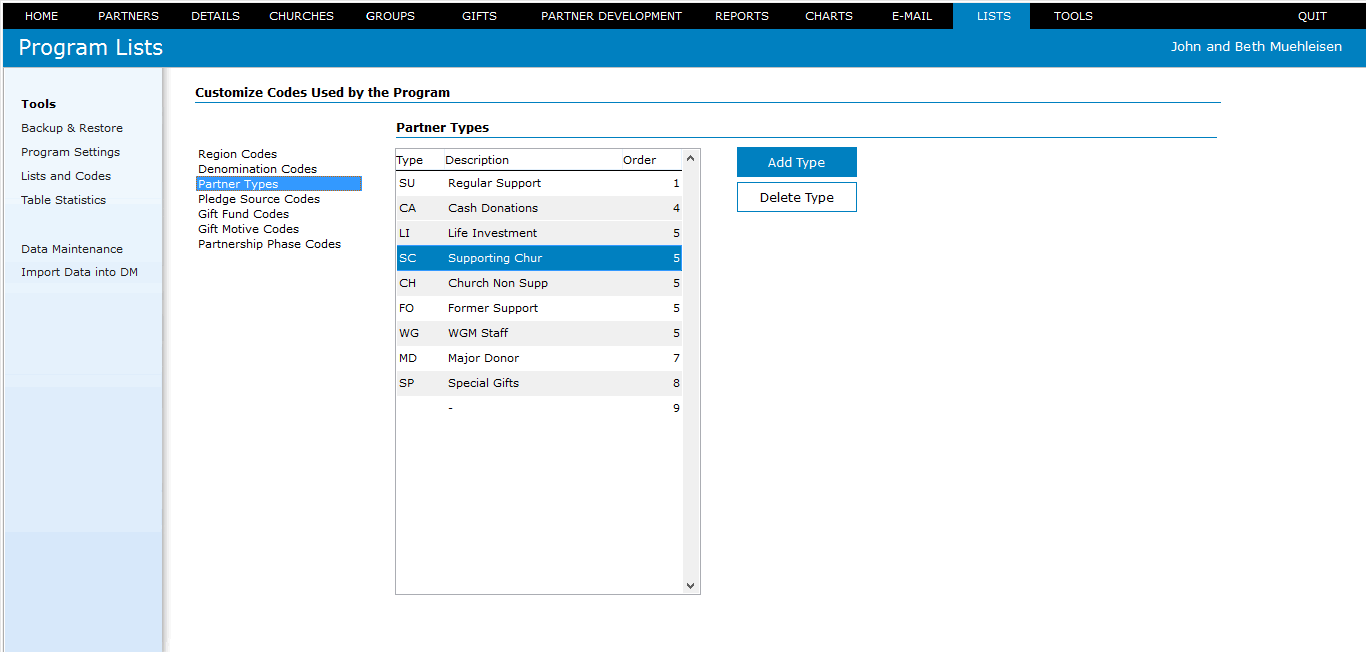Select the Cash Donations row
1366x652 pixels.
[x=539, y=208]
